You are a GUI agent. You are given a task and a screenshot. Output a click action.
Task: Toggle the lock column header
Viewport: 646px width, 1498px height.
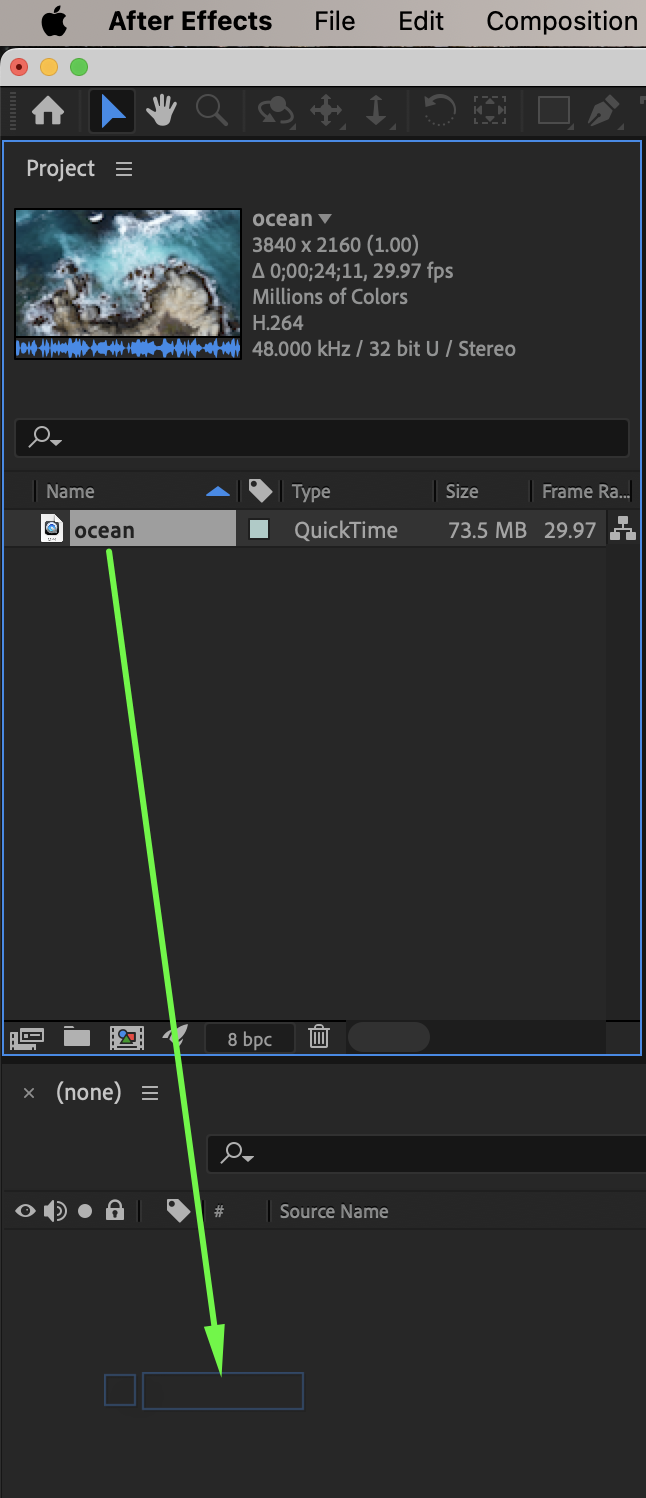(x=115, y=1211)
